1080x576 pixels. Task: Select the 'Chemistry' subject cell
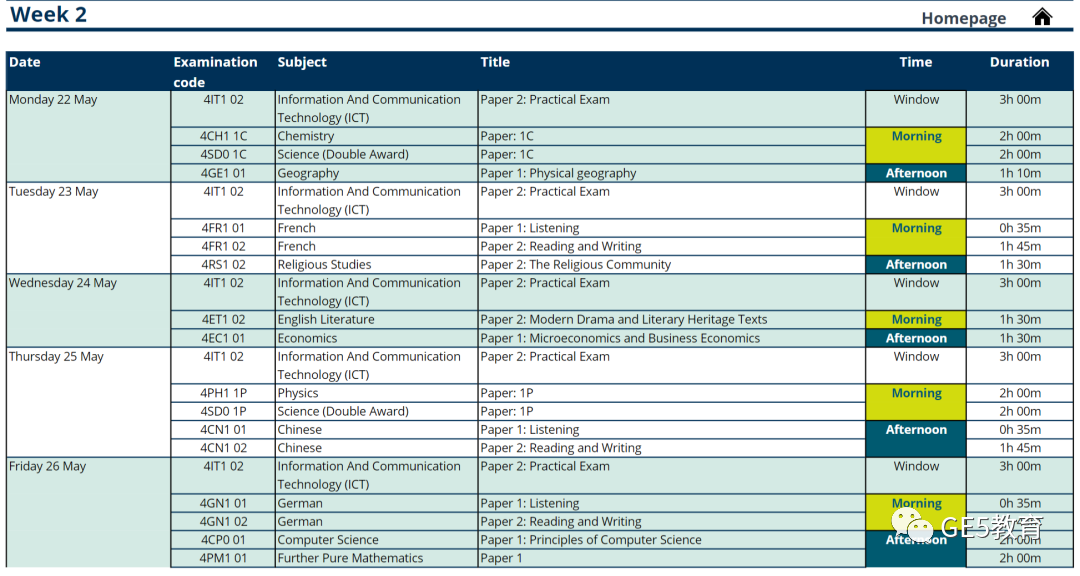(x=377, y=136)
